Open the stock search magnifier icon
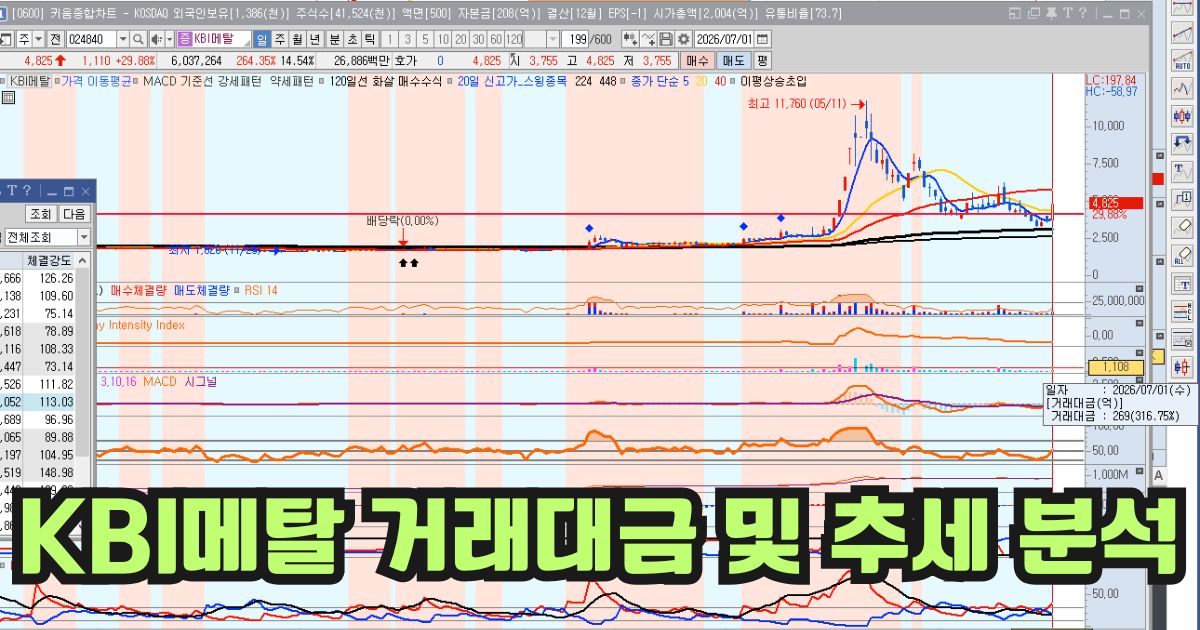This screenshot has height=630, width=1200. click(138, 39)
